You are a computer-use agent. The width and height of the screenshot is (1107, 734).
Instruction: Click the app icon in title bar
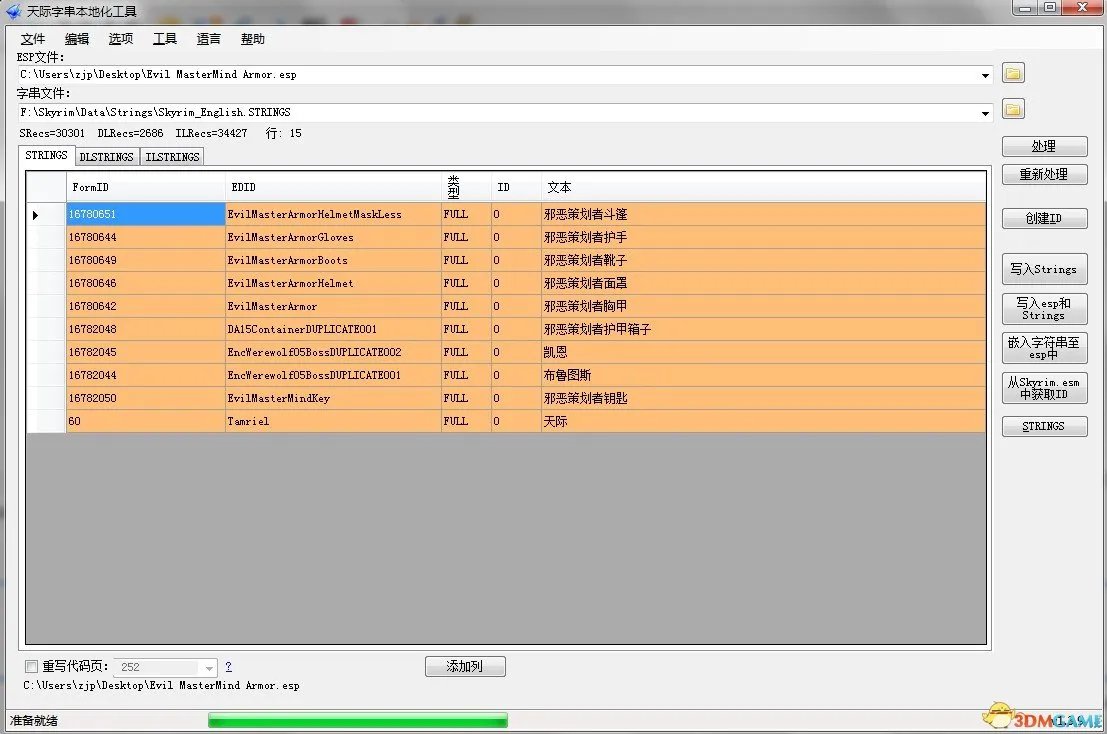[x=13, y=11]
